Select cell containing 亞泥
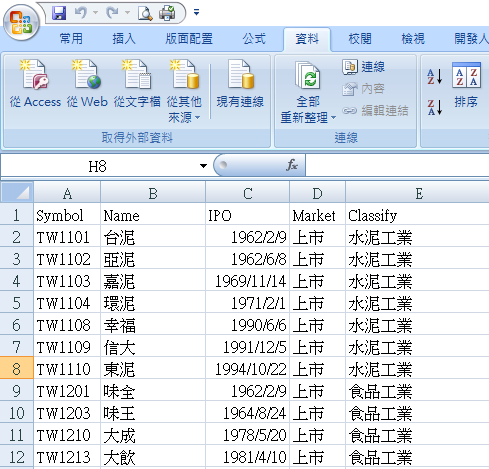 (153, 259)
